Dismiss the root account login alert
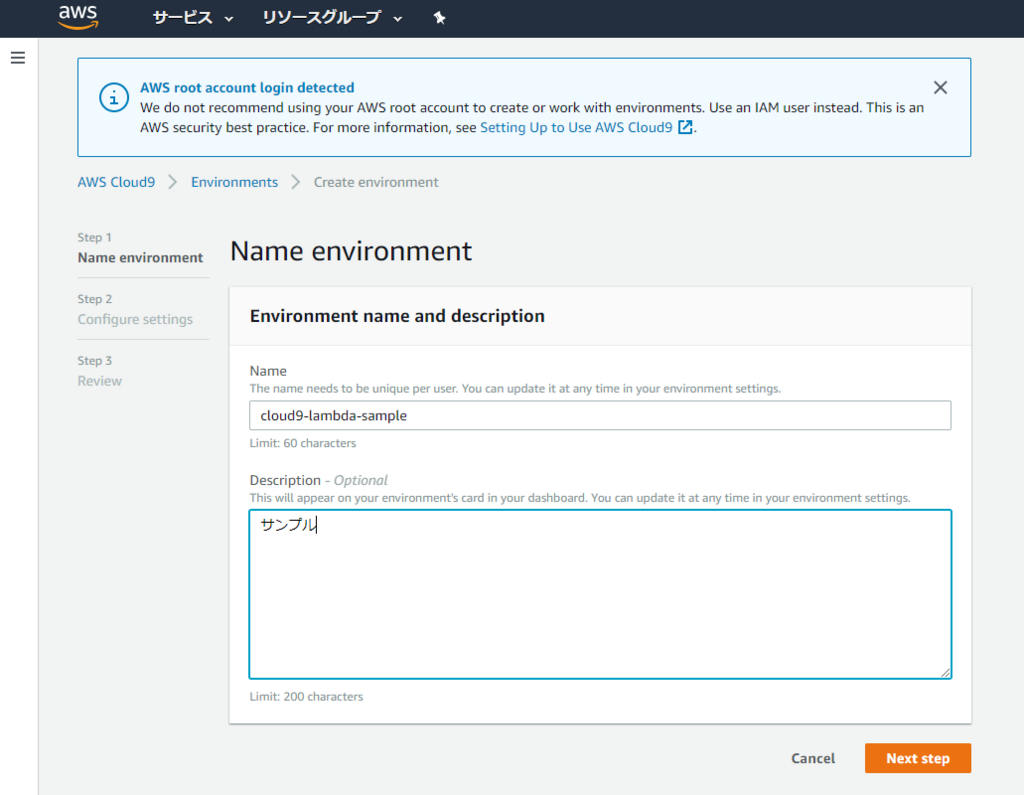Screen dimensions: 1024x795 point(940,88)
